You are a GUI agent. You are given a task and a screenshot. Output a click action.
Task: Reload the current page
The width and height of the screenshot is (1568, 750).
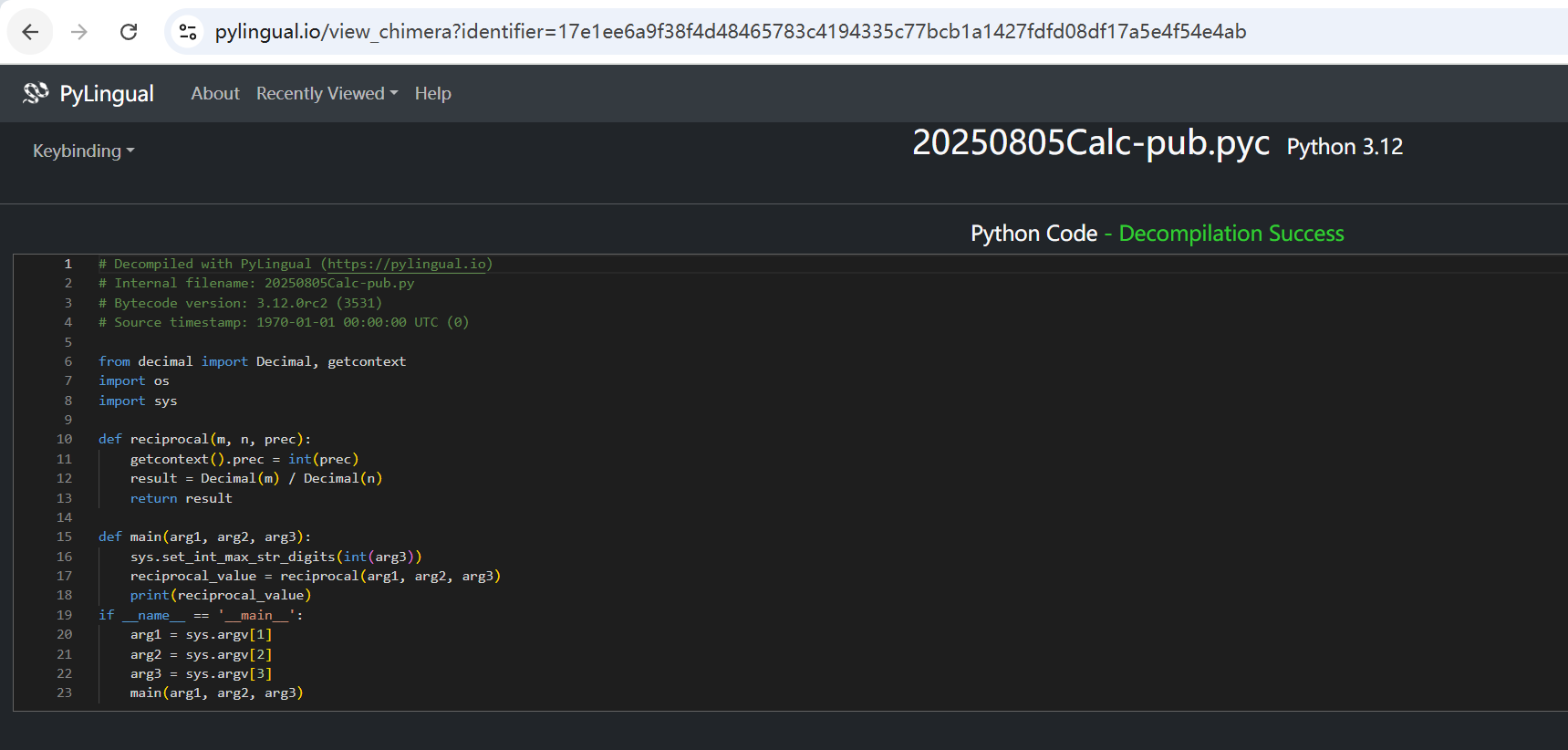point(129,32)
